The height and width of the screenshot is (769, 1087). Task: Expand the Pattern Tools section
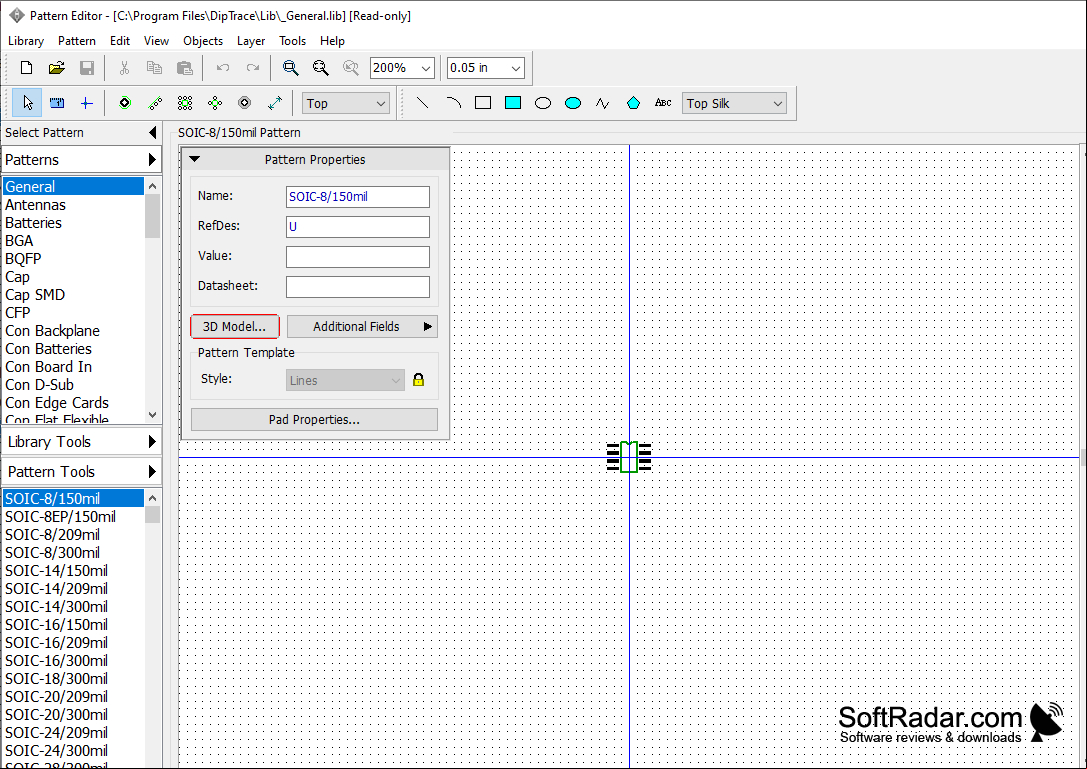tap(82, 472)
